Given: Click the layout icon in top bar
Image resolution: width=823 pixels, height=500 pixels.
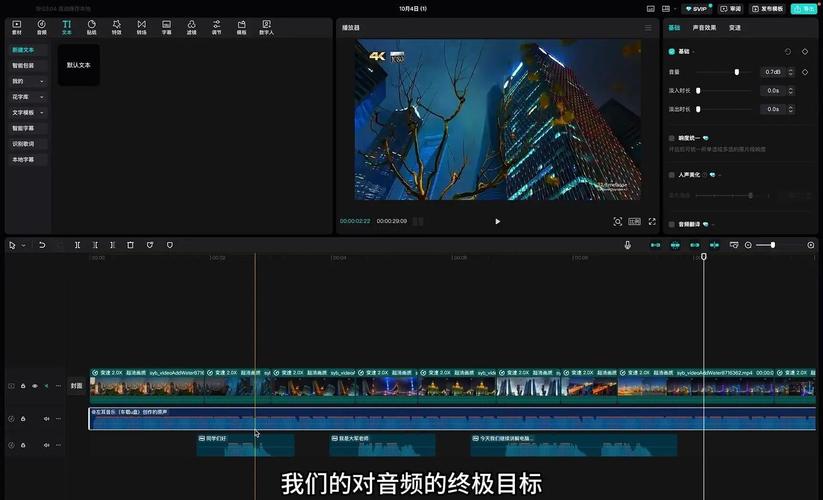Looking at the screenshot, I should pos(666,9).
